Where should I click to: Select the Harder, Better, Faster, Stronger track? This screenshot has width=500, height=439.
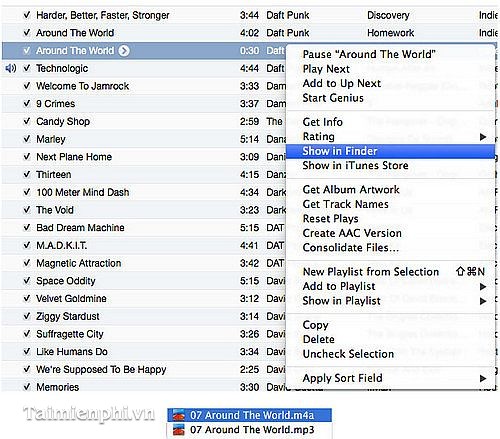click(103, 15)
